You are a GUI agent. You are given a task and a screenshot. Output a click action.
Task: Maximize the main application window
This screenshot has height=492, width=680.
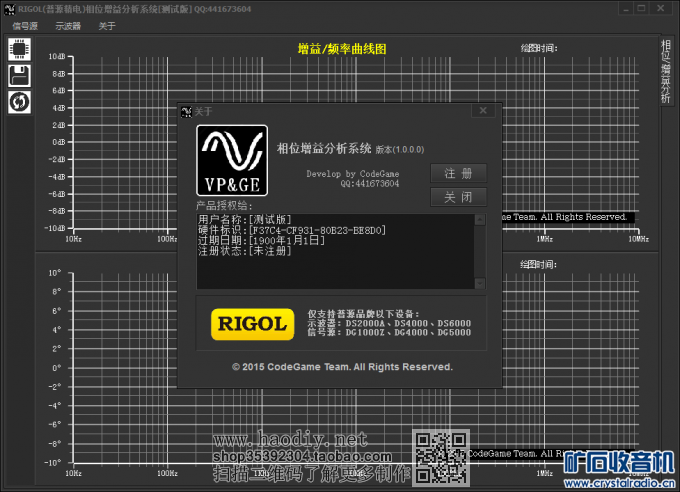tap(642, 8)
